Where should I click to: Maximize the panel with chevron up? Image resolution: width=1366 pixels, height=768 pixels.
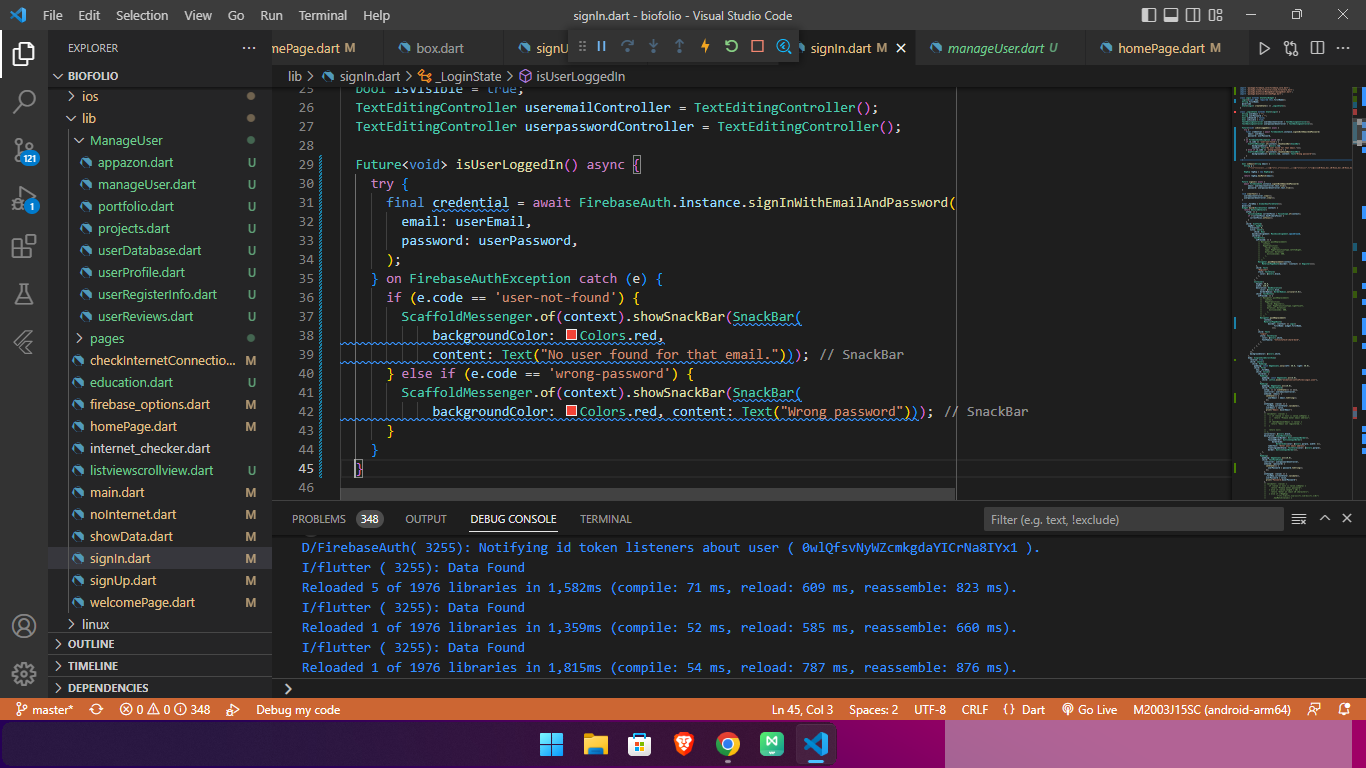[x=1325, y=519]
